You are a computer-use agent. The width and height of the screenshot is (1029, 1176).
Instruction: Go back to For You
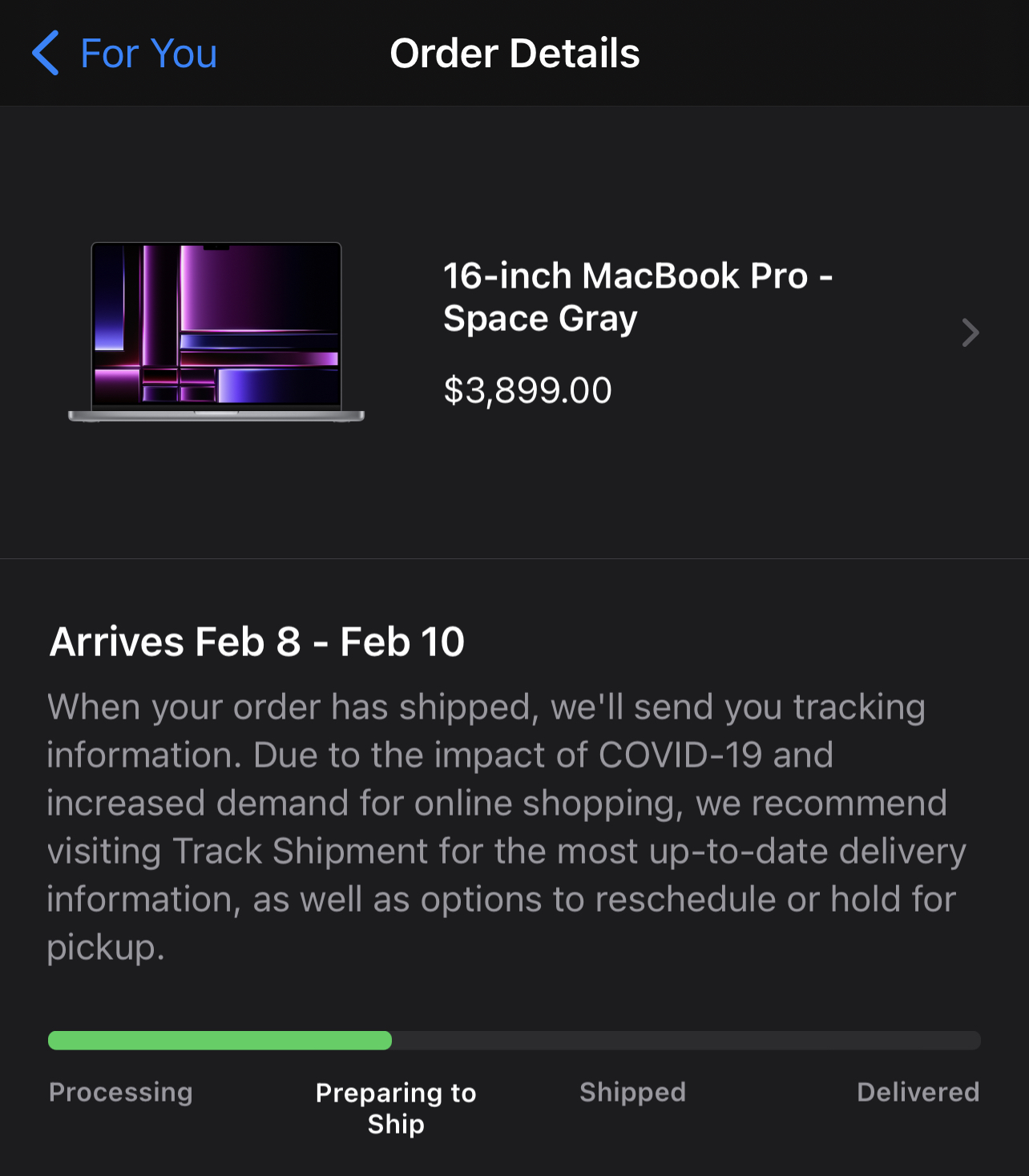click(148, 54)
